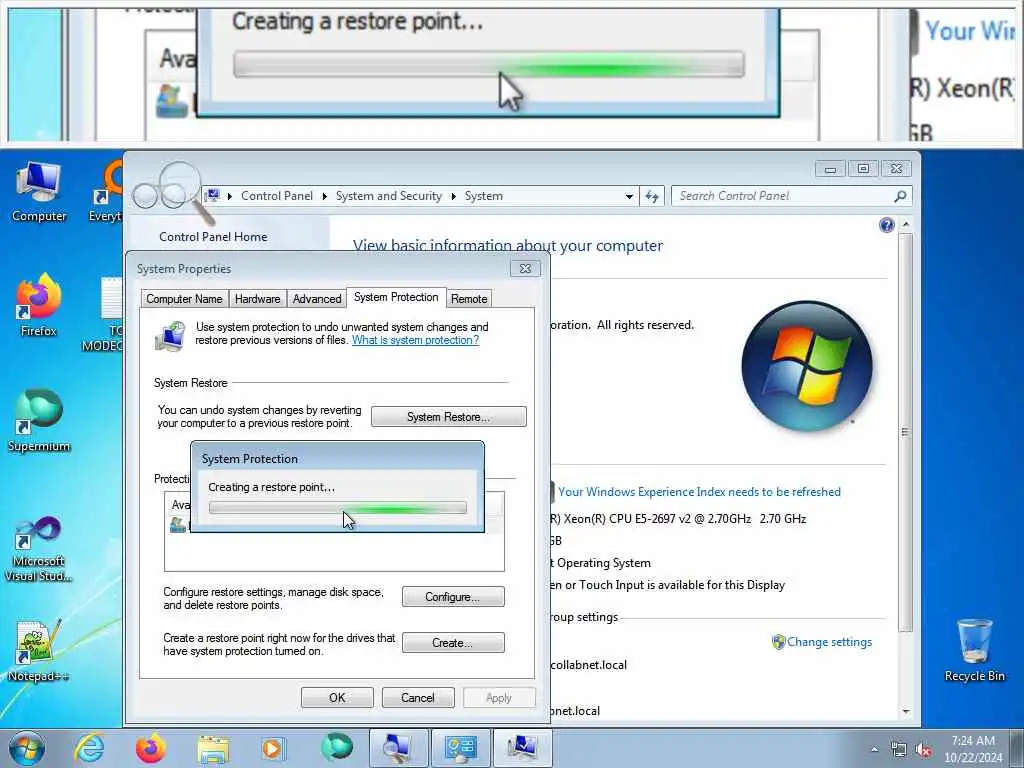The height and width of the screenshot is (768, 1024).
Task: Switch to the Computer Name tab
Action: (x=184, y=298)
